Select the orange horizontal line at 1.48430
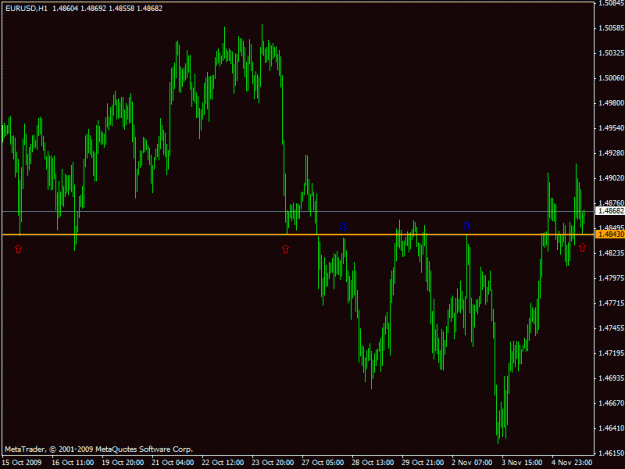 (298, 235)
